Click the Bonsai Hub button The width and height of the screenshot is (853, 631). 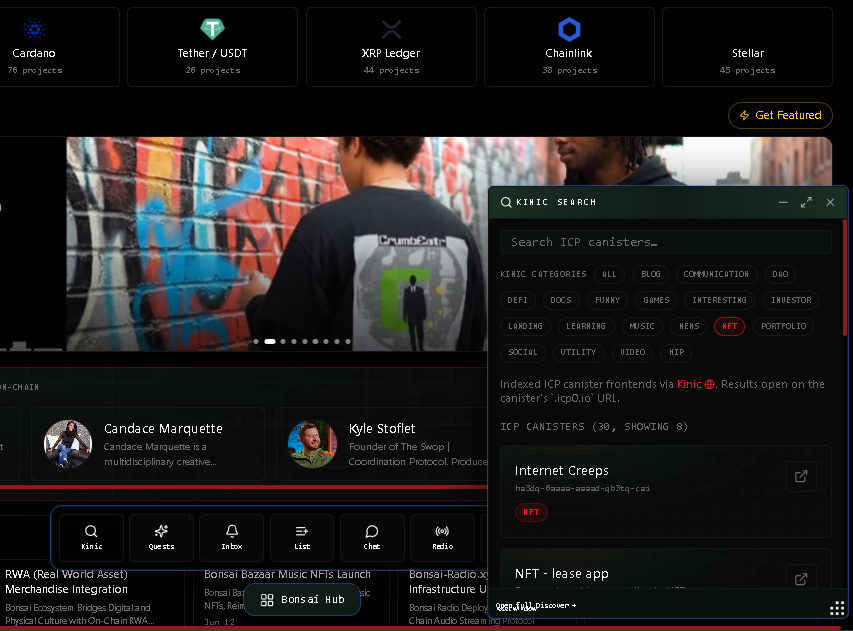click(302, 599)
